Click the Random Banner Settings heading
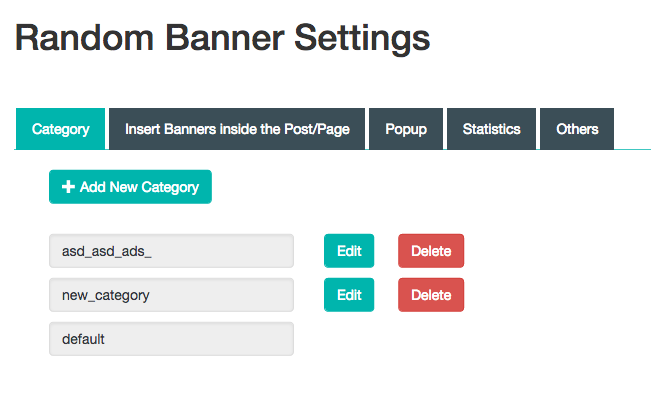651x408 pixels. coord(222,39)
